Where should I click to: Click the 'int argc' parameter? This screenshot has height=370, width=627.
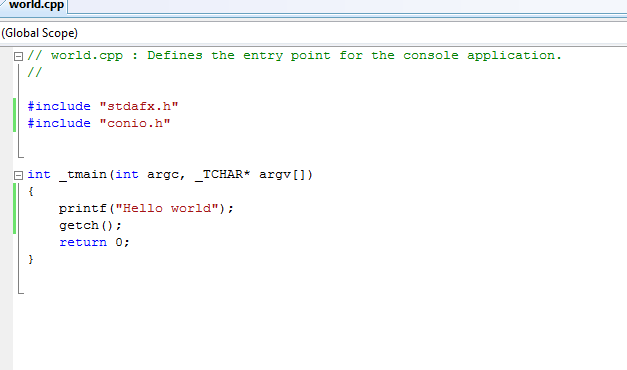point(147,175)
